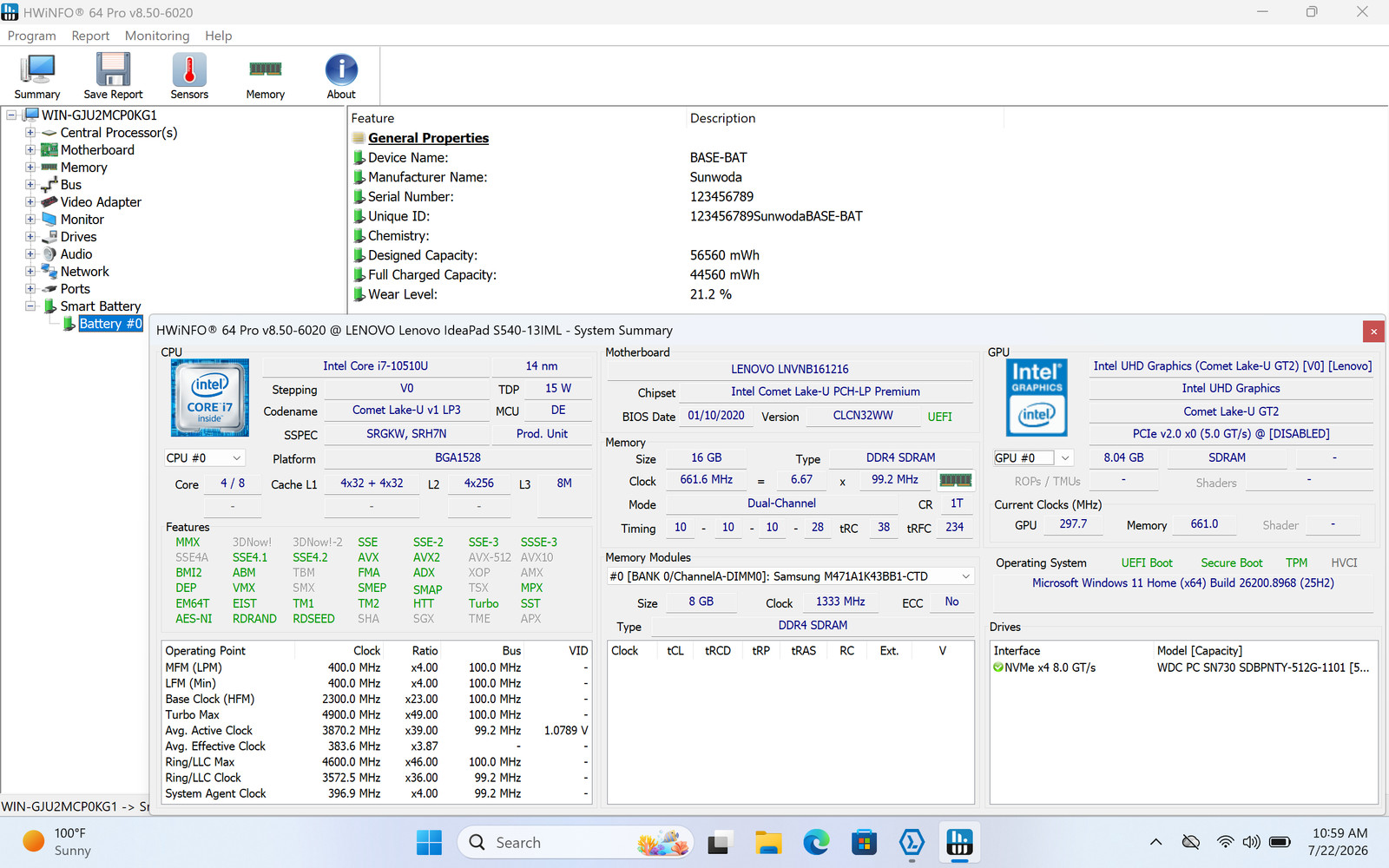The image size is (1389, 868).
Task: Click the green NVMe drive status icon
Action: click(998, 667)
